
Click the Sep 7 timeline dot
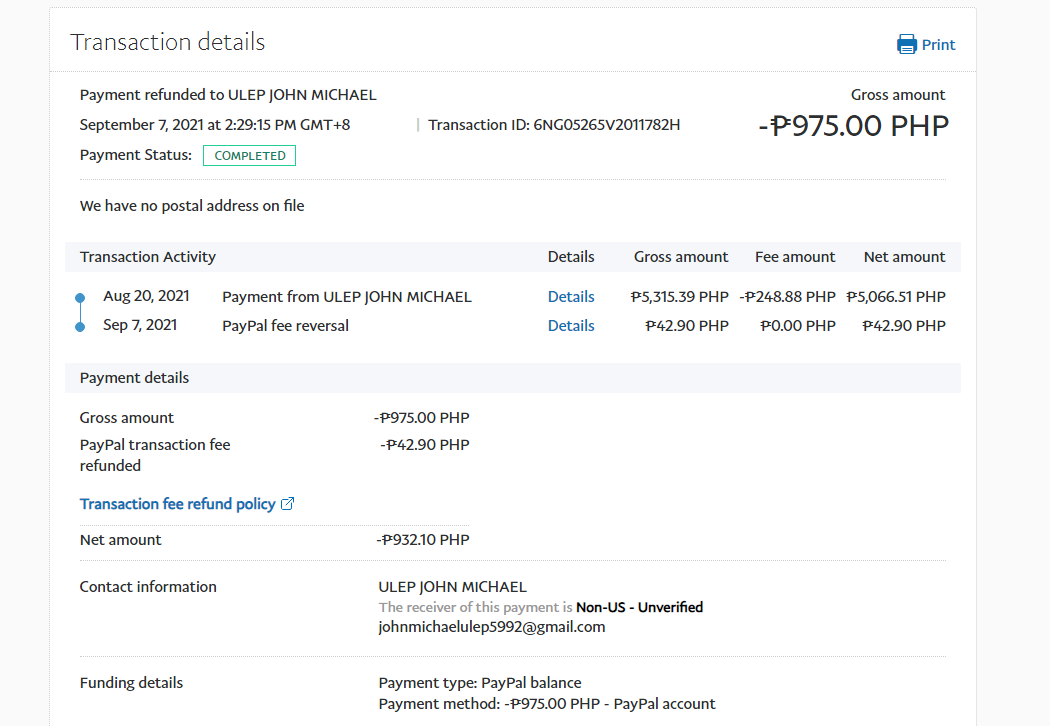pos(80,326)
